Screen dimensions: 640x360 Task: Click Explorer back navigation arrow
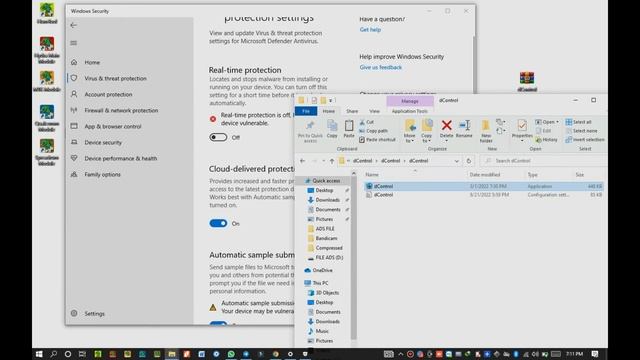[x=302, y=161]
